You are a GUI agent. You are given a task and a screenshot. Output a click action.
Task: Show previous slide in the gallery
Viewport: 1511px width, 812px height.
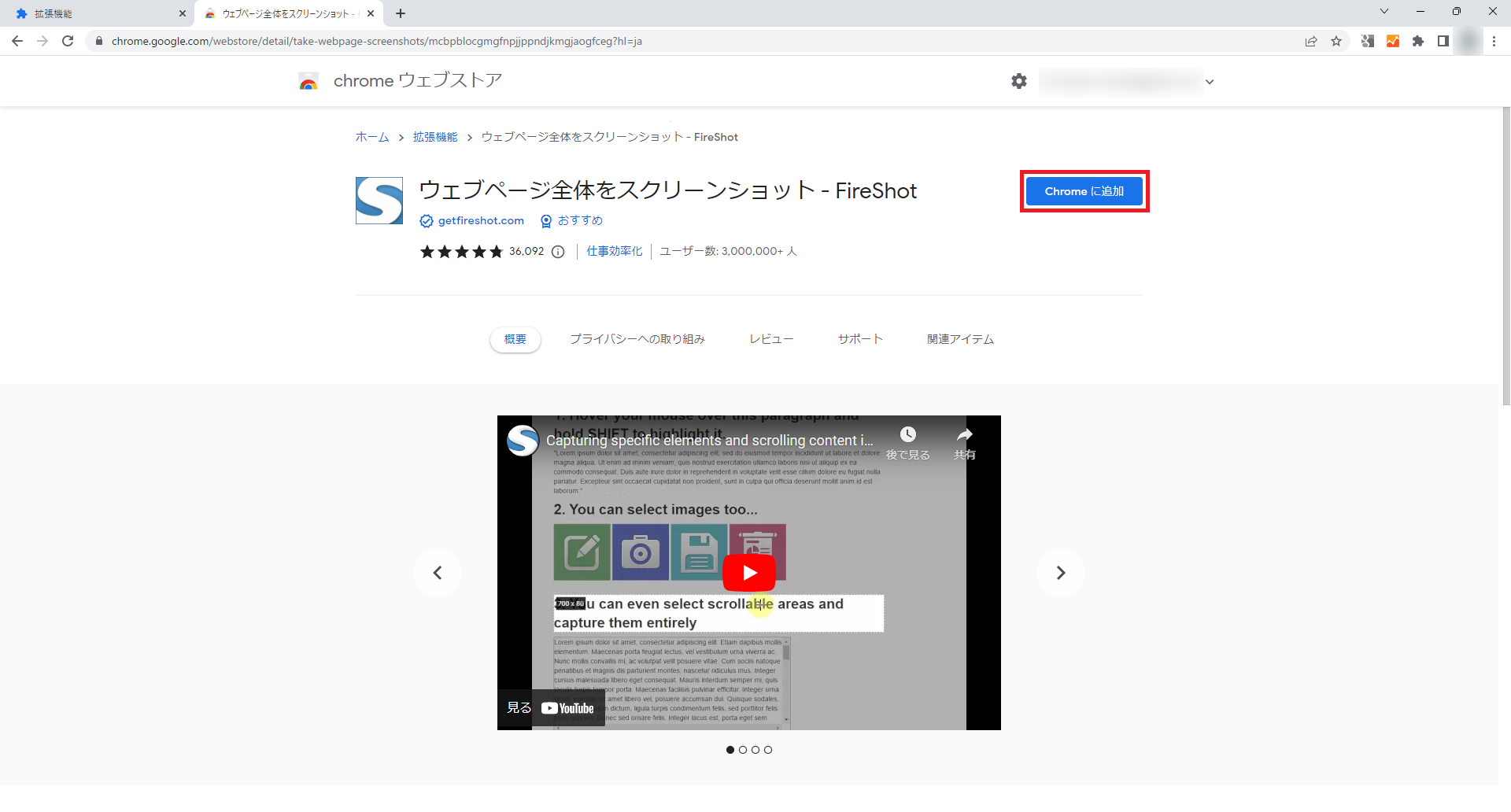(438, 573)
